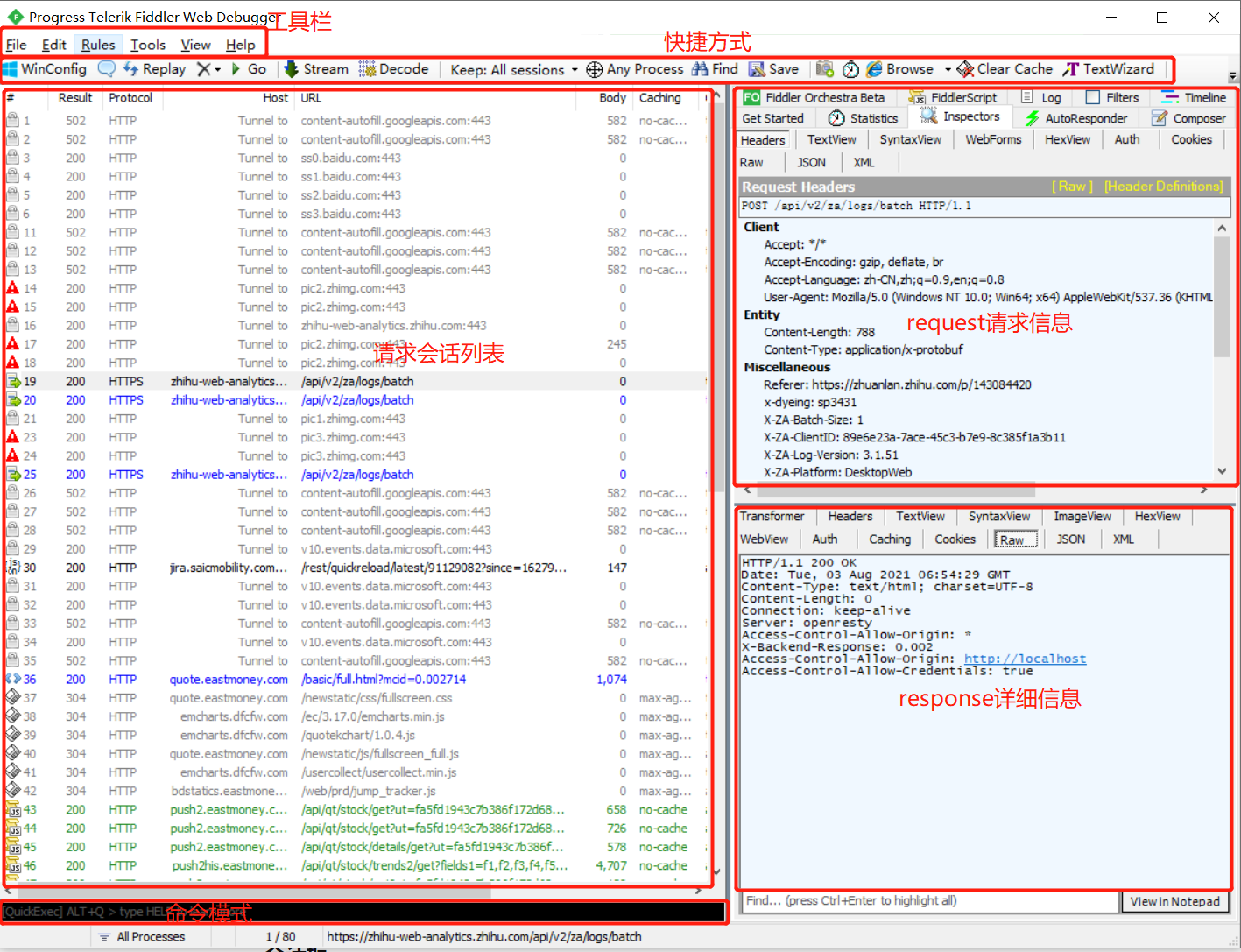Select the Caching response tab
Screen dimensions: 1241x952
pyautogui.click(x=889, y=539)
